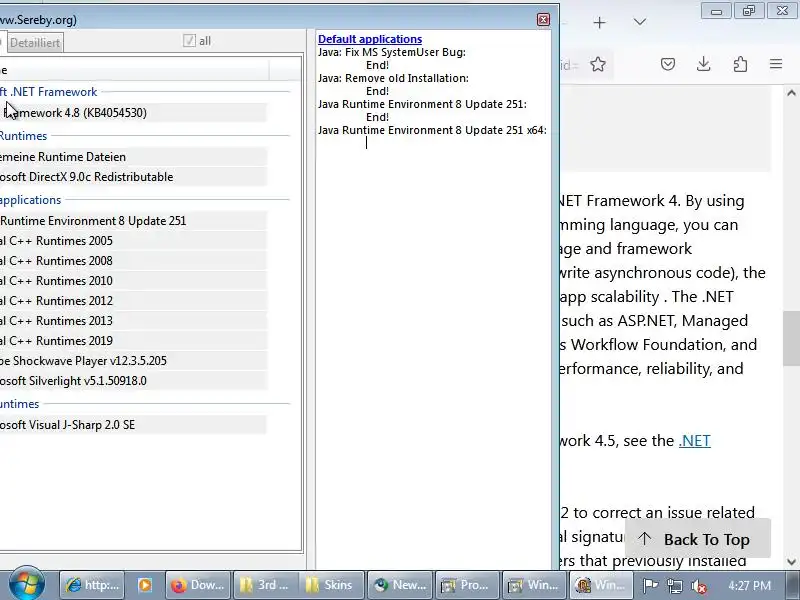Image resolution: width=800 pixels, height=600 pixels.
Task: Click the log line 'Java: Fix MS SystemUser Bug:'
Action: tap(391, 53)
